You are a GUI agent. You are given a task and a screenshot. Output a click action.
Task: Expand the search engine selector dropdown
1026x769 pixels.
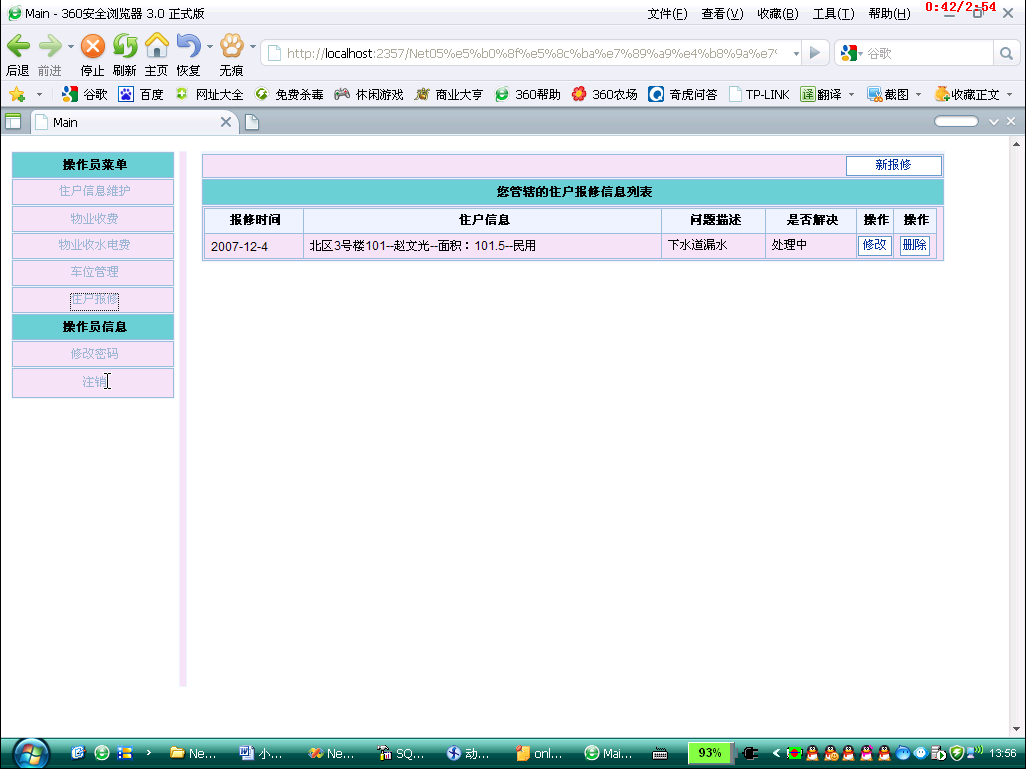pyautogui.click(x=860, y=54)
